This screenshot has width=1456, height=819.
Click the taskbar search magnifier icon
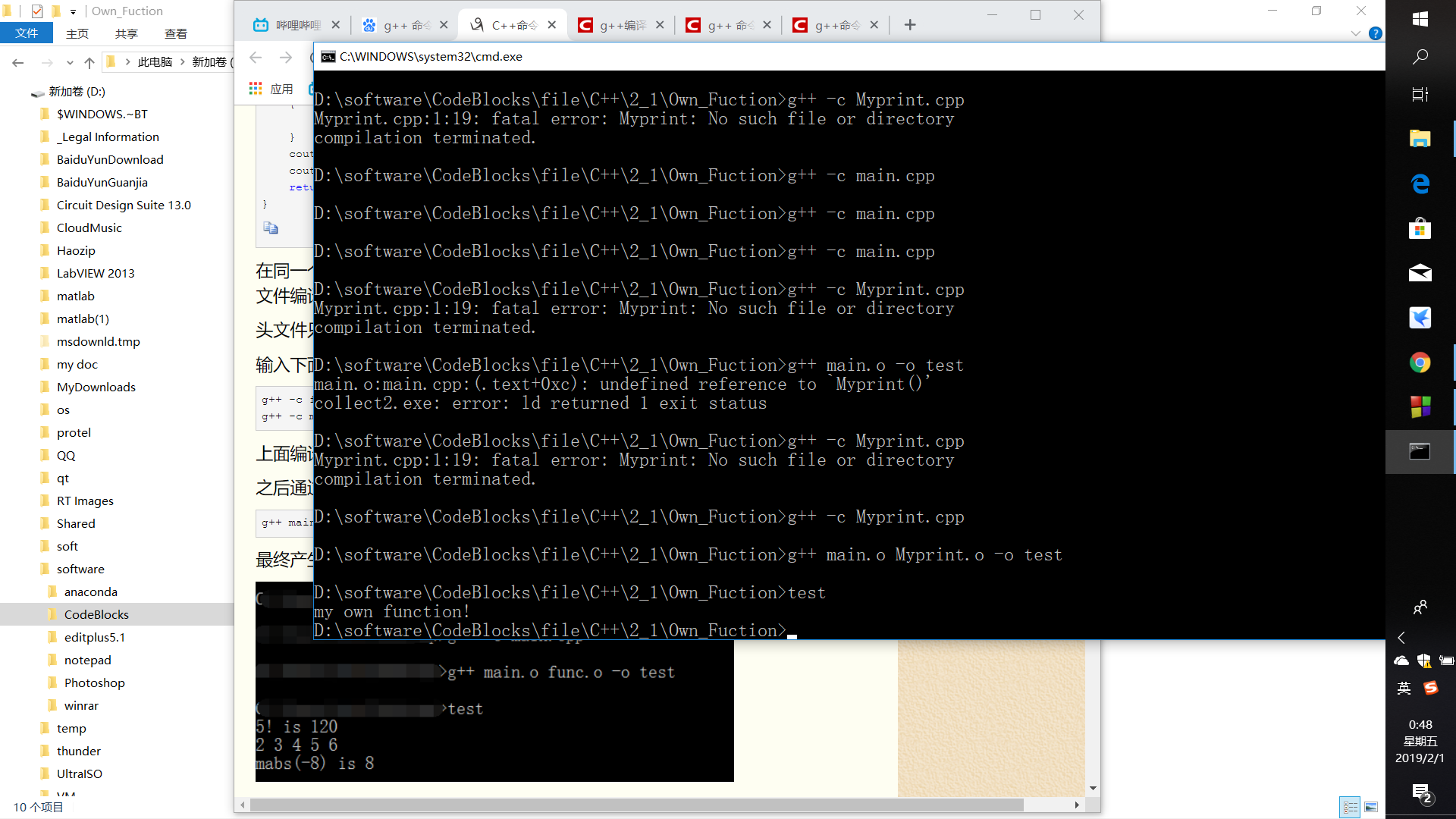[x=1420, y=57]
